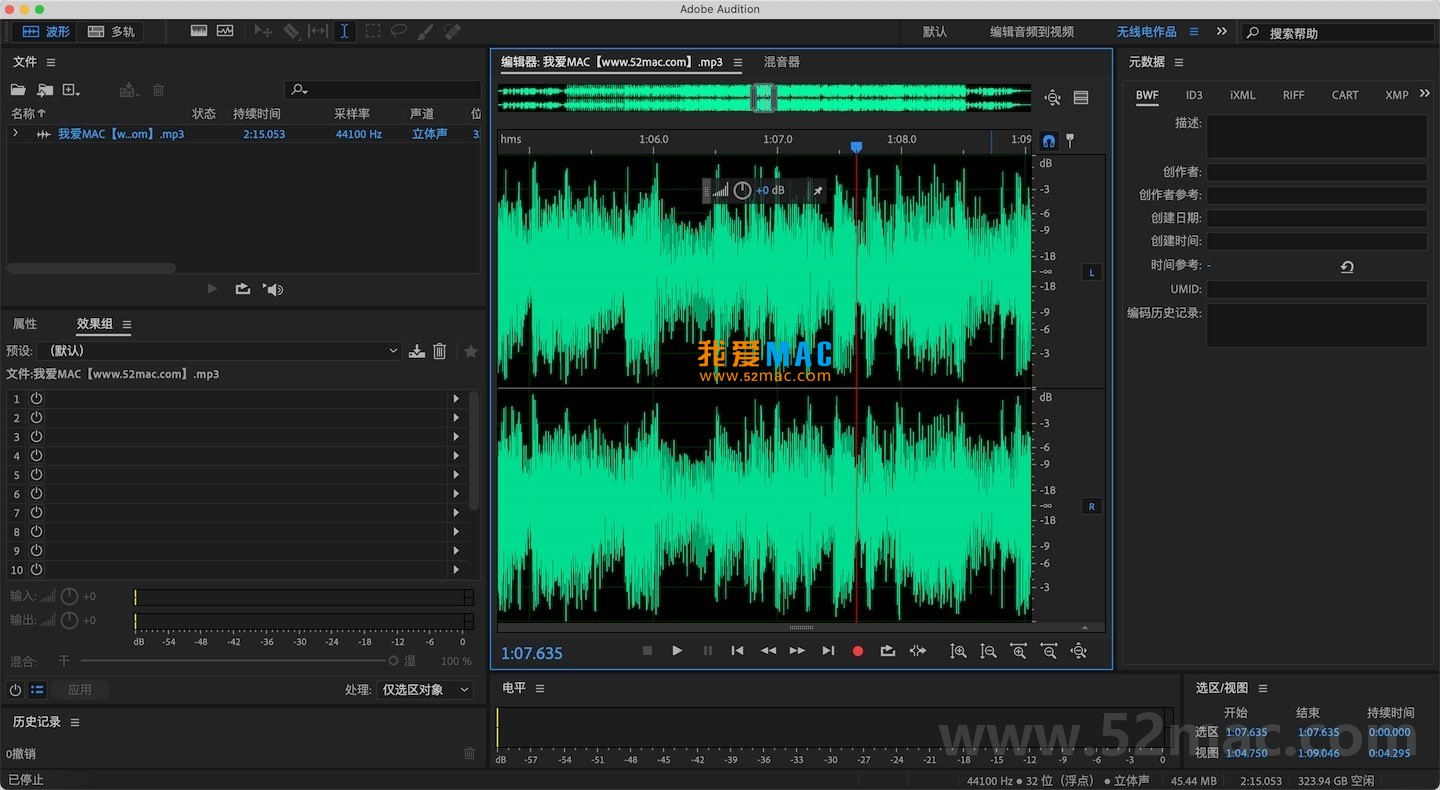Switch to the 混音器 tab
Screen dimensions: 1440x790
point(782,62)
